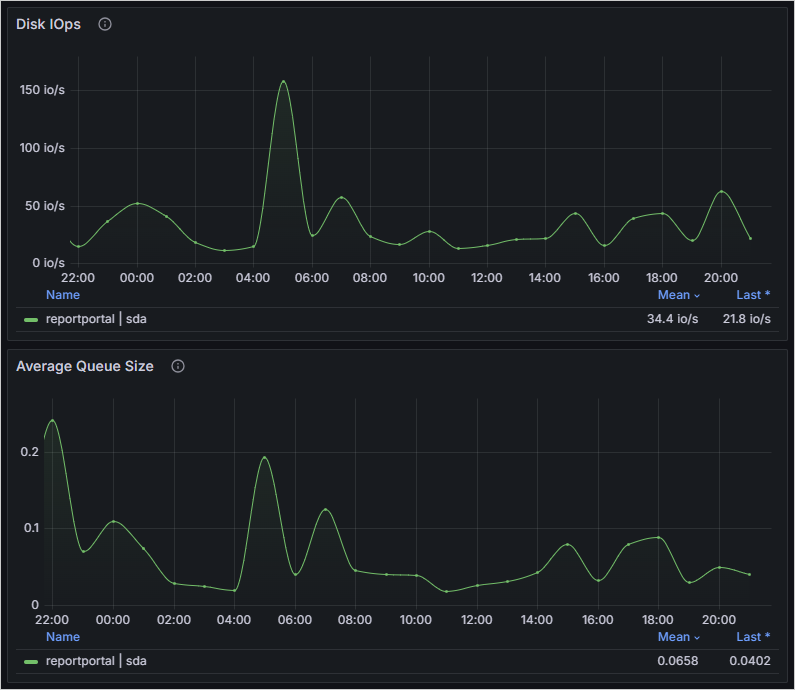Open the Disk IOps panel title menu
This screenshot has height=690, width=795.
[x=48, y=24]
